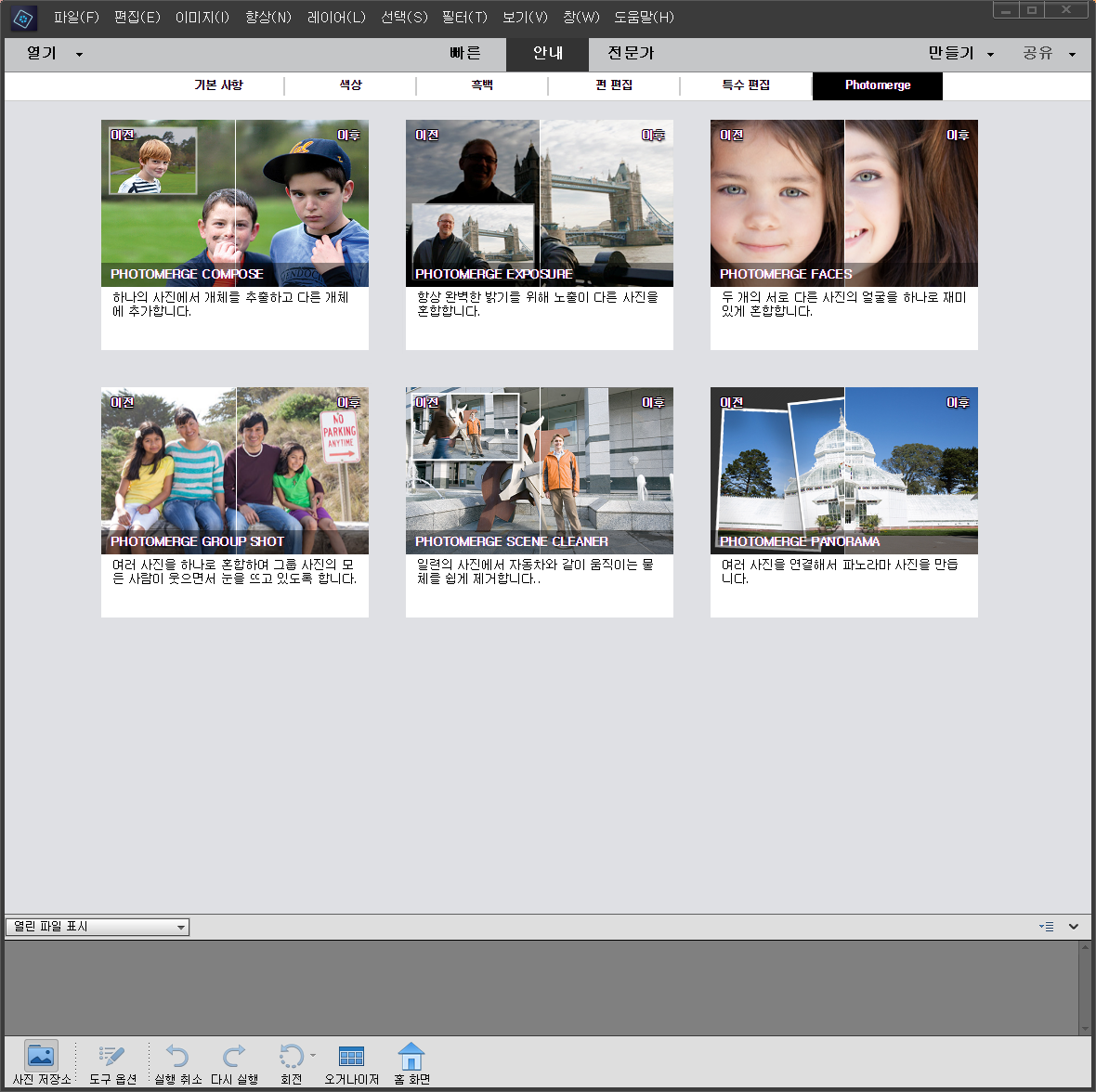Open the 창(W) menu
The width and height of the screenshot is (1096, 1092).
click(x=581, y=18)
